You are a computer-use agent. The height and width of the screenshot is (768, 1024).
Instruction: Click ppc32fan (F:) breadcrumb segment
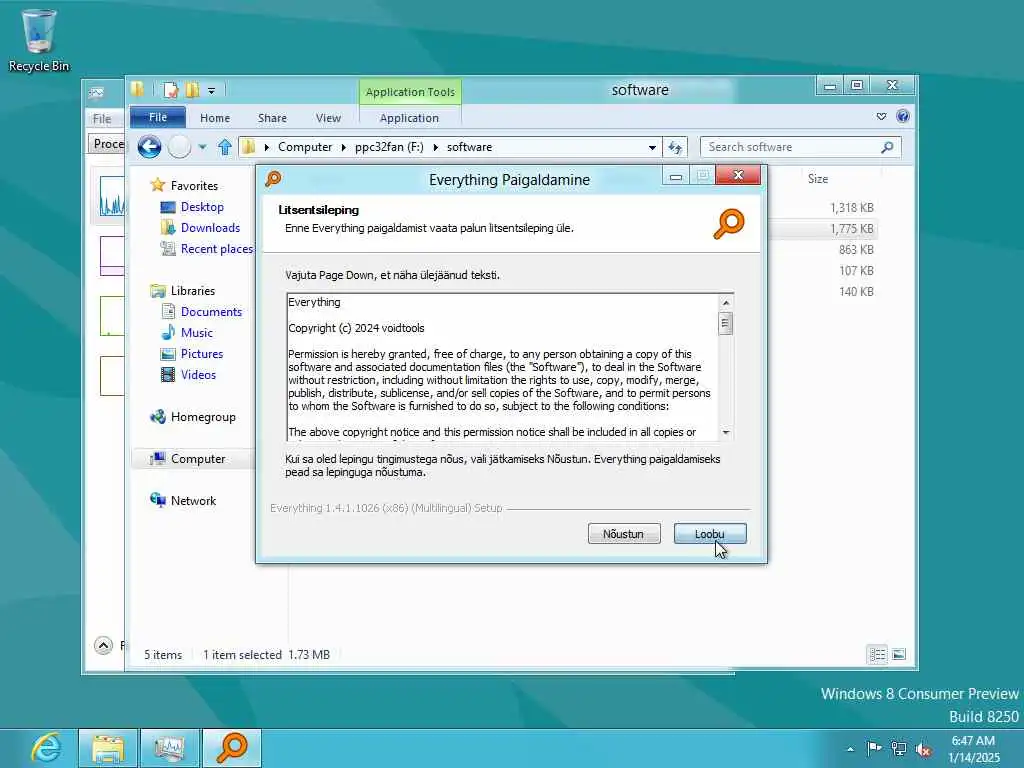(x=389, y=147)
